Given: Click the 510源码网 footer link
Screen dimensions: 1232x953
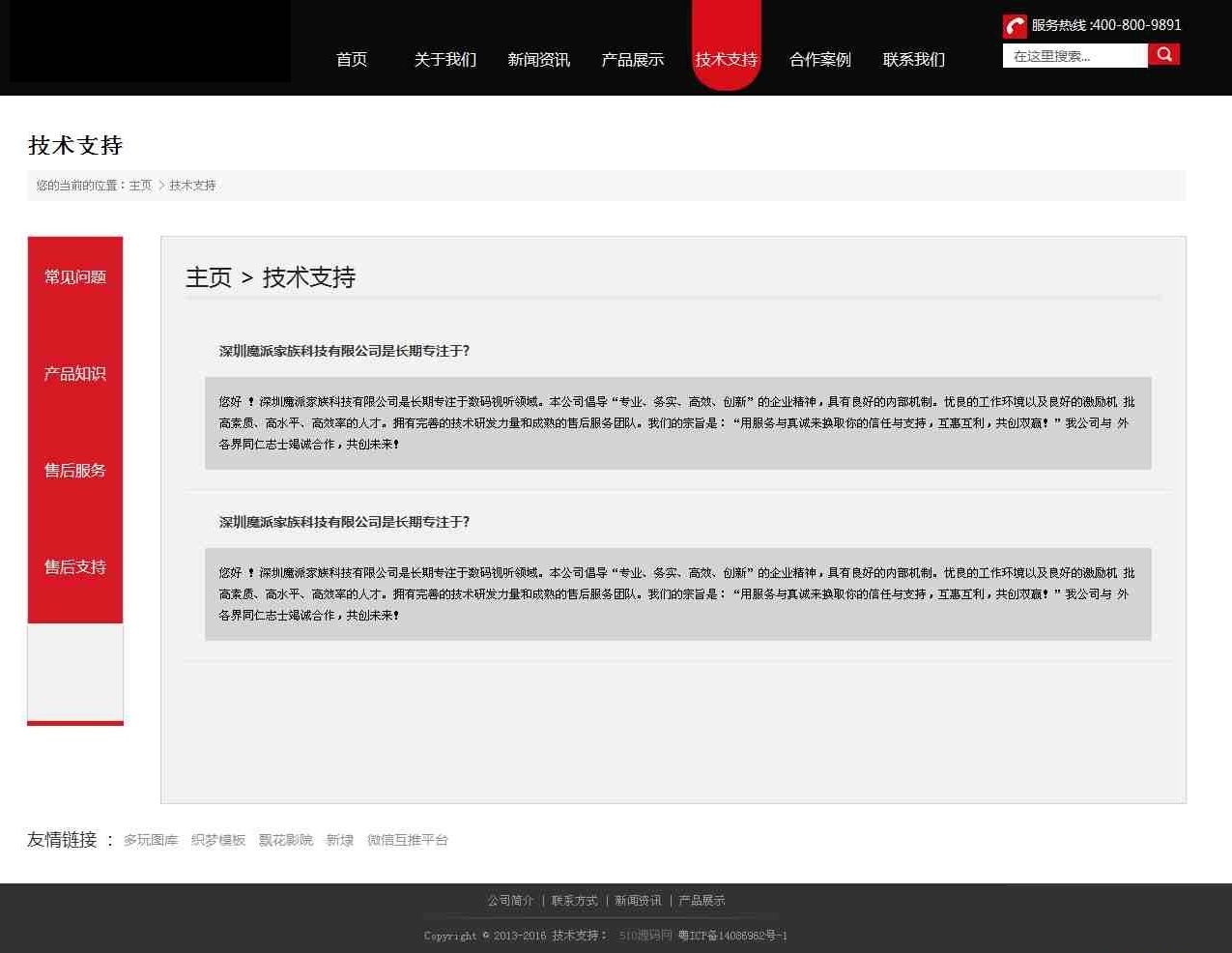Looking at the screenshot, I should point(645,936).
